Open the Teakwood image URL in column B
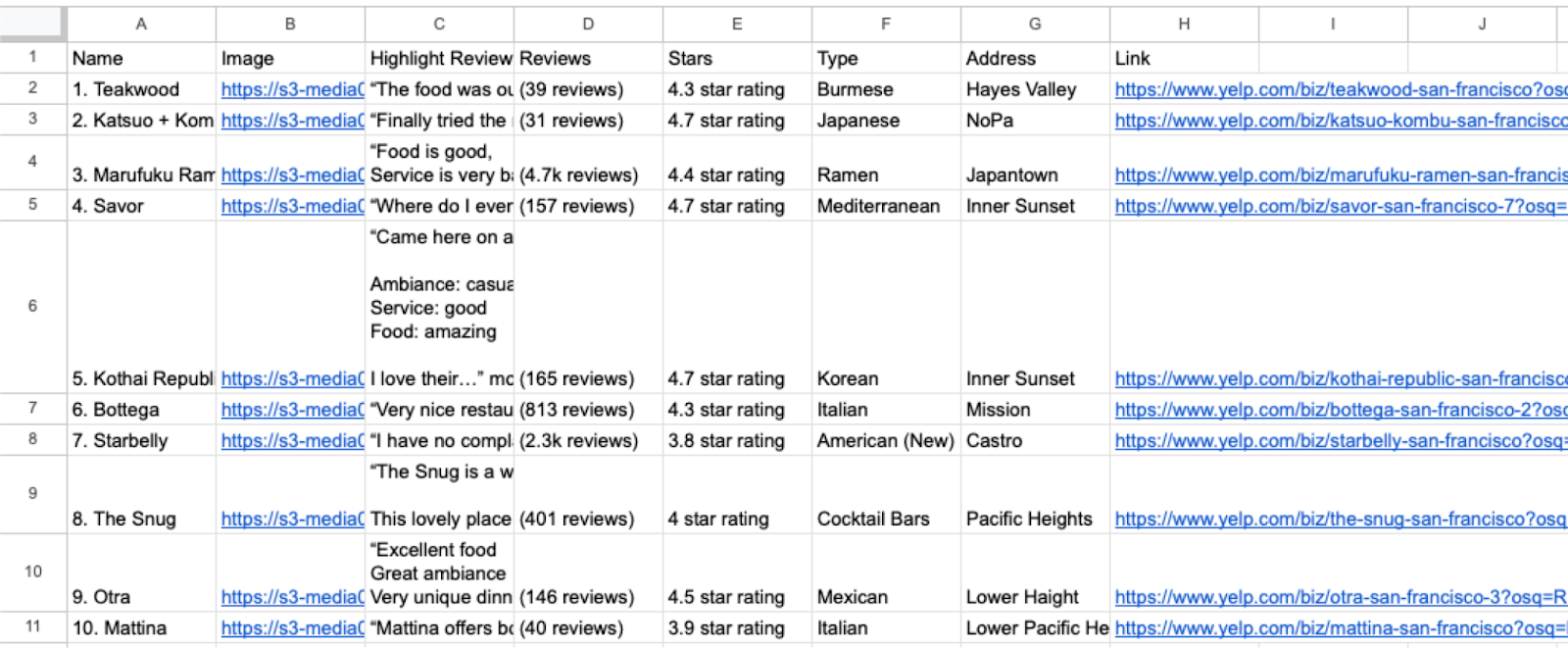 (x=289, y=89)
